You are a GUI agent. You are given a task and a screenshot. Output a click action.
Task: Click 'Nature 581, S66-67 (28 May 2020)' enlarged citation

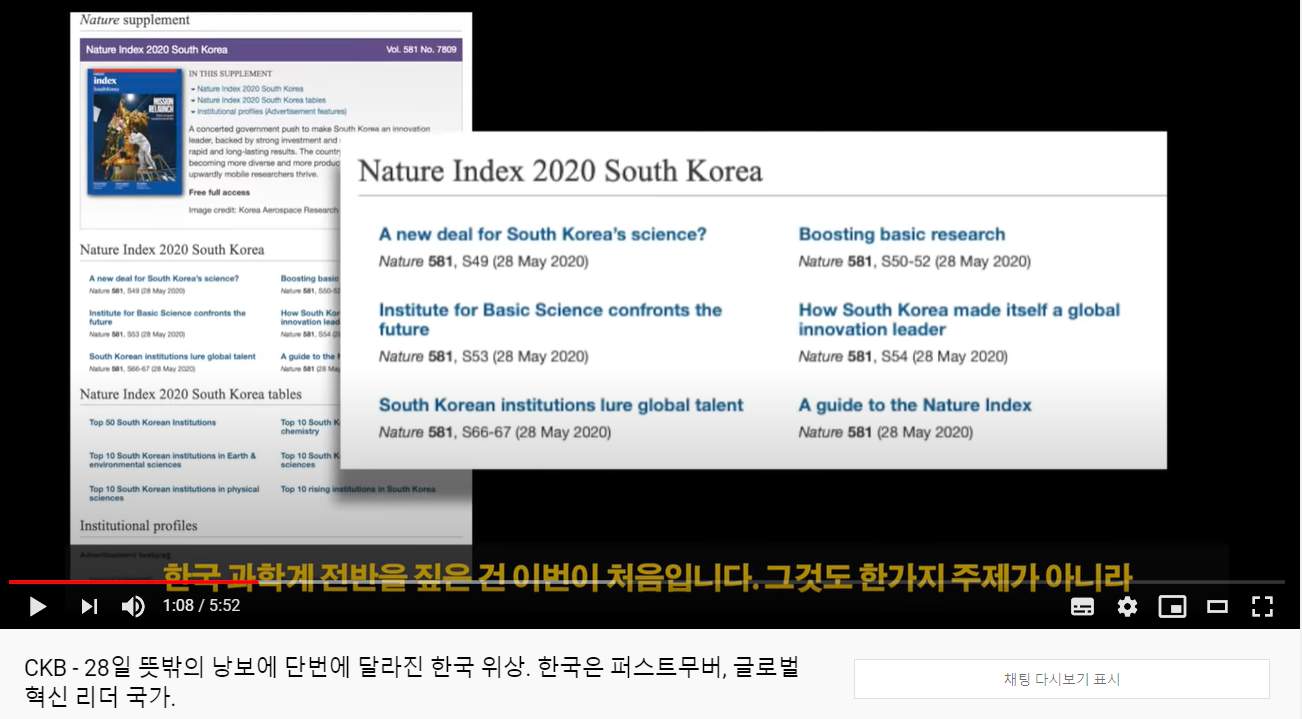point(495,433)
